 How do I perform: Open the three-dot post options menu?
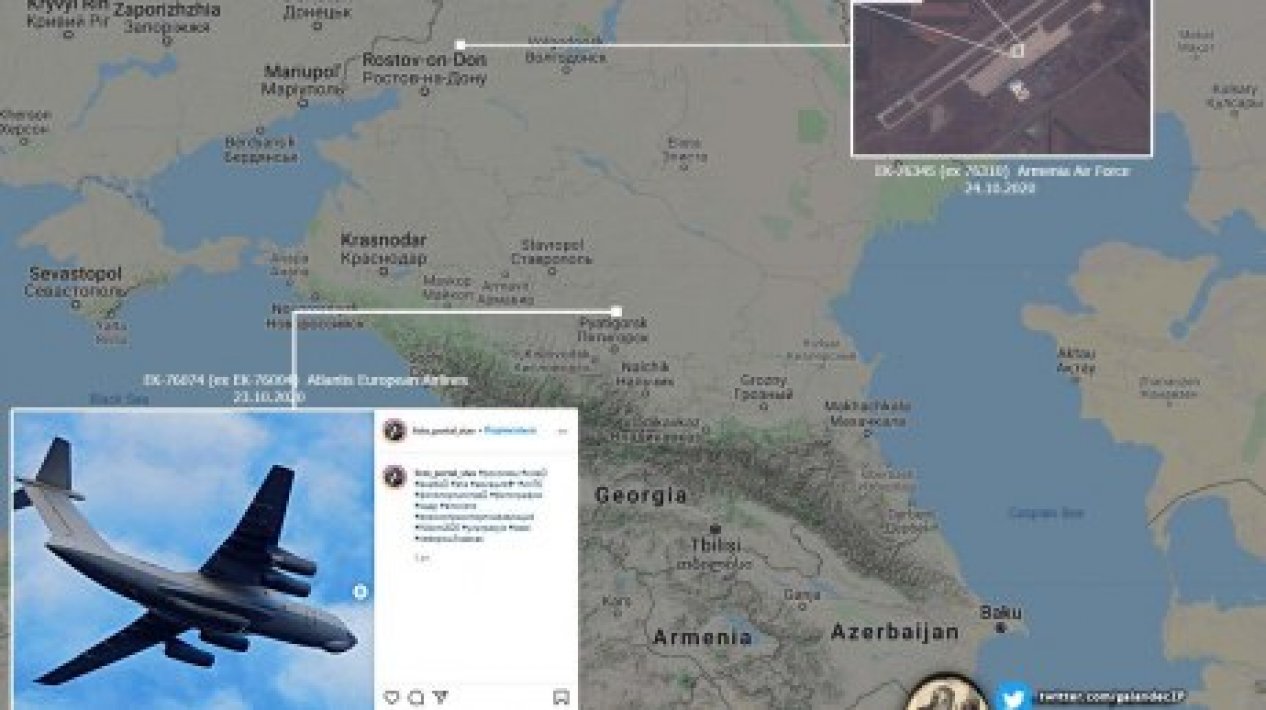[562, 431]
